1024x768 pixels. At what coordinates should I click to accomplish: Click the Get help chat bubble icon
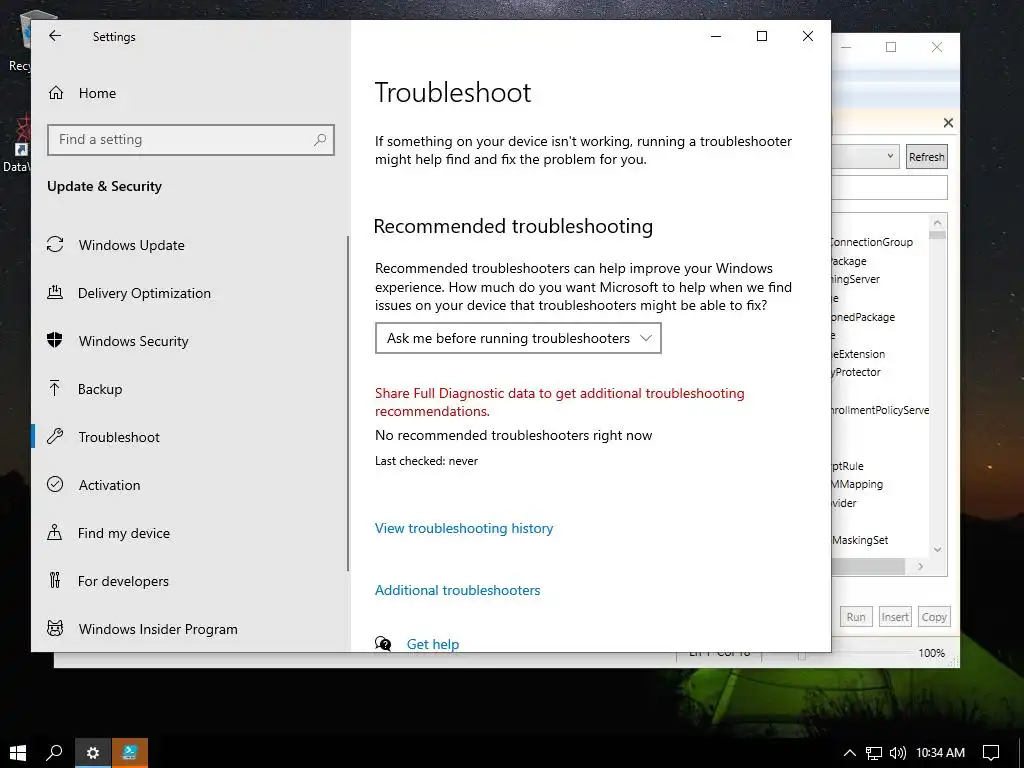pos(383,644)
